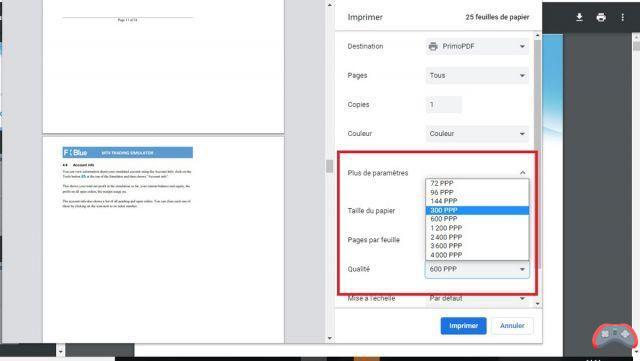Click the Pages par feuille label

(x=373, y=240)
